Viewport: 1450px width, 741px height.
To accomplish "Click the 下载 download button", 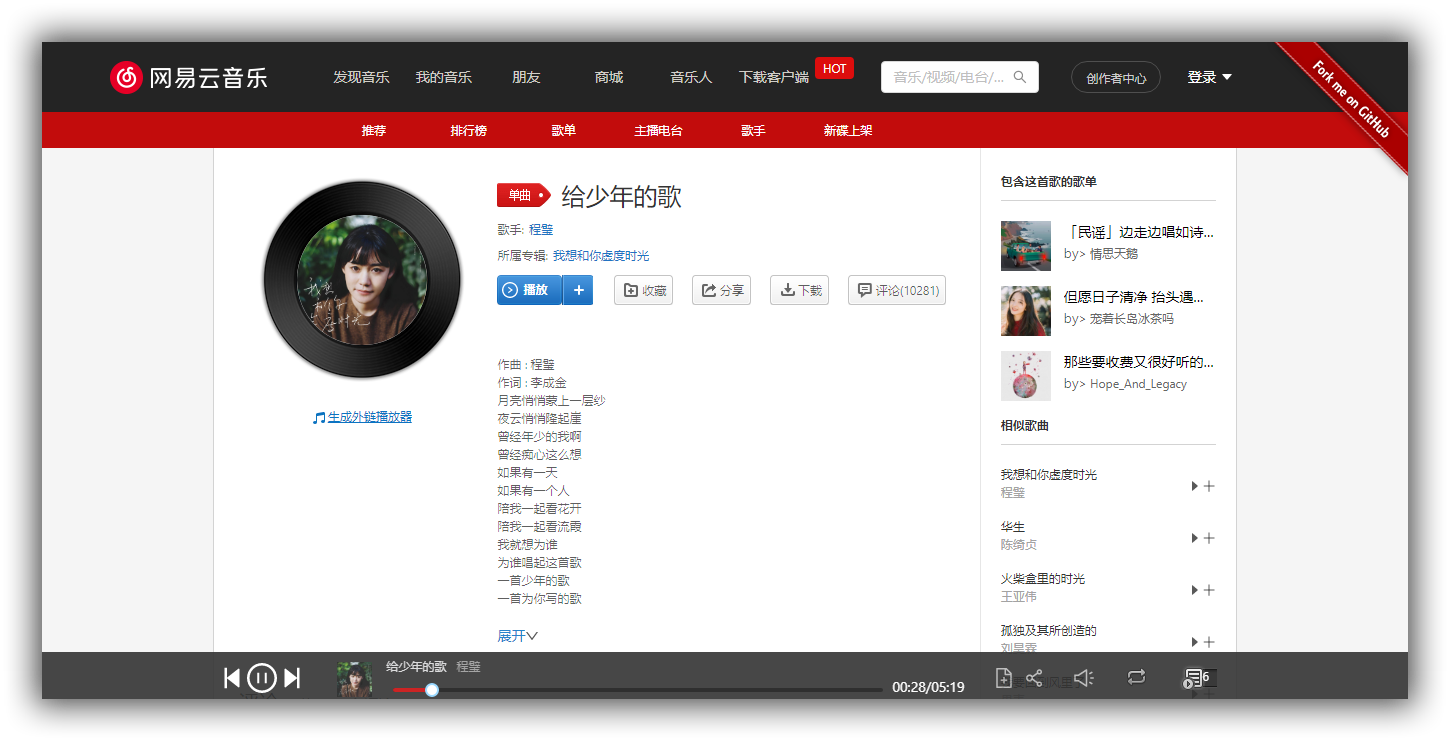I will (799, 290).
